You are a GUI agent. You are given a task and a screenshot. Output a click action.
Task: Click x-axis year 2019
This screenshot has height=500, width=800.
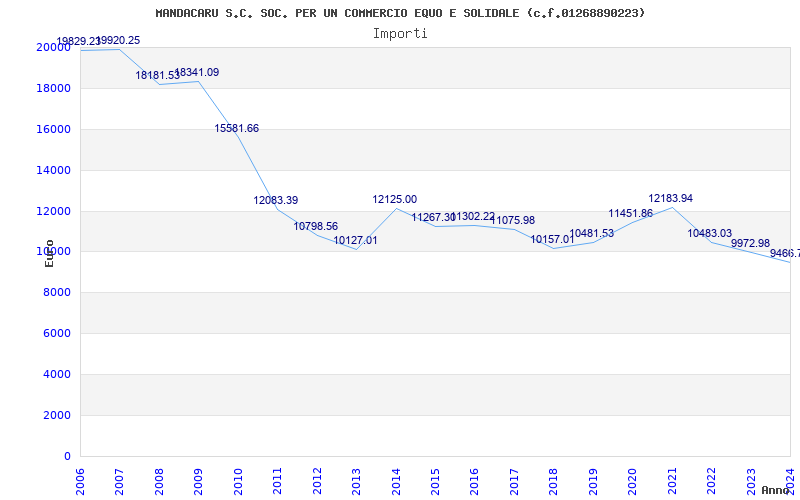tap(593, 481)
